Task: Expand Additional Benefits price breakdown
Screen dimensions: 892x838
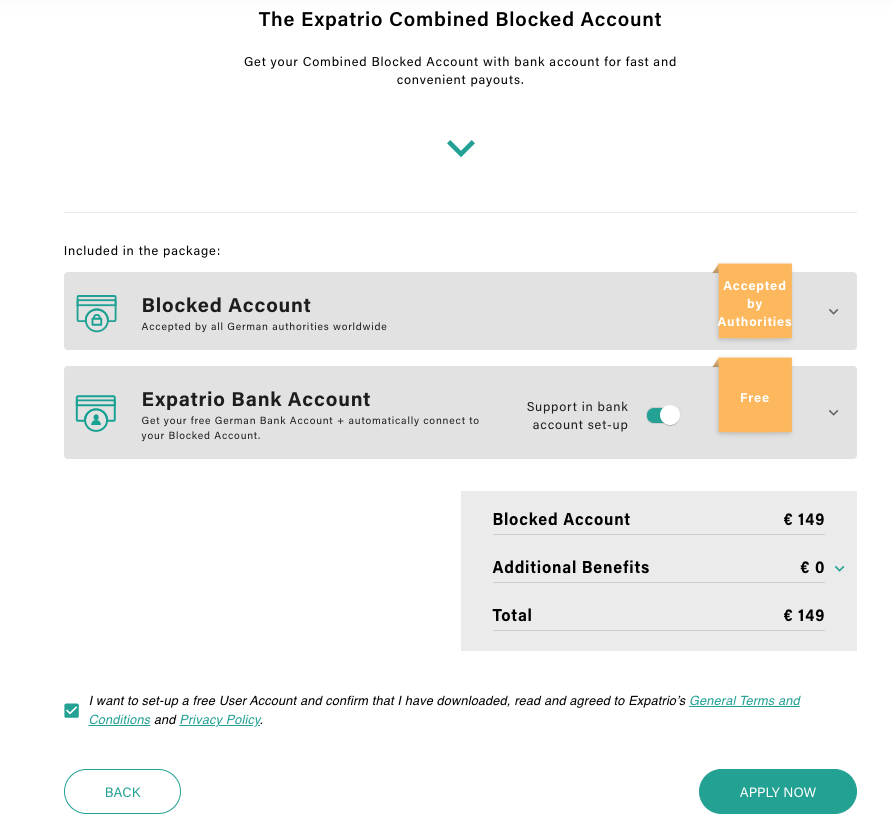Action: 839,569
